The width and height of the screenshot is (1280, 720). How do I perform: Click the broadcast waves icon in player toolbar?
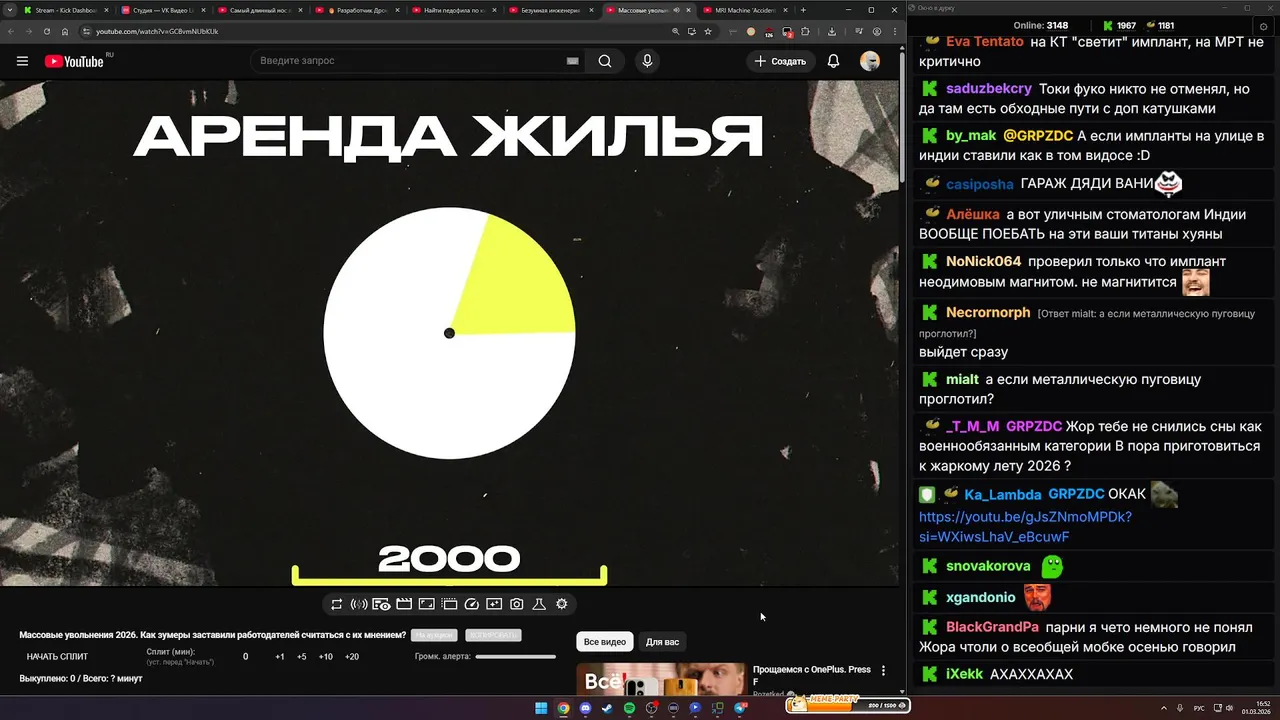[359, 604]
